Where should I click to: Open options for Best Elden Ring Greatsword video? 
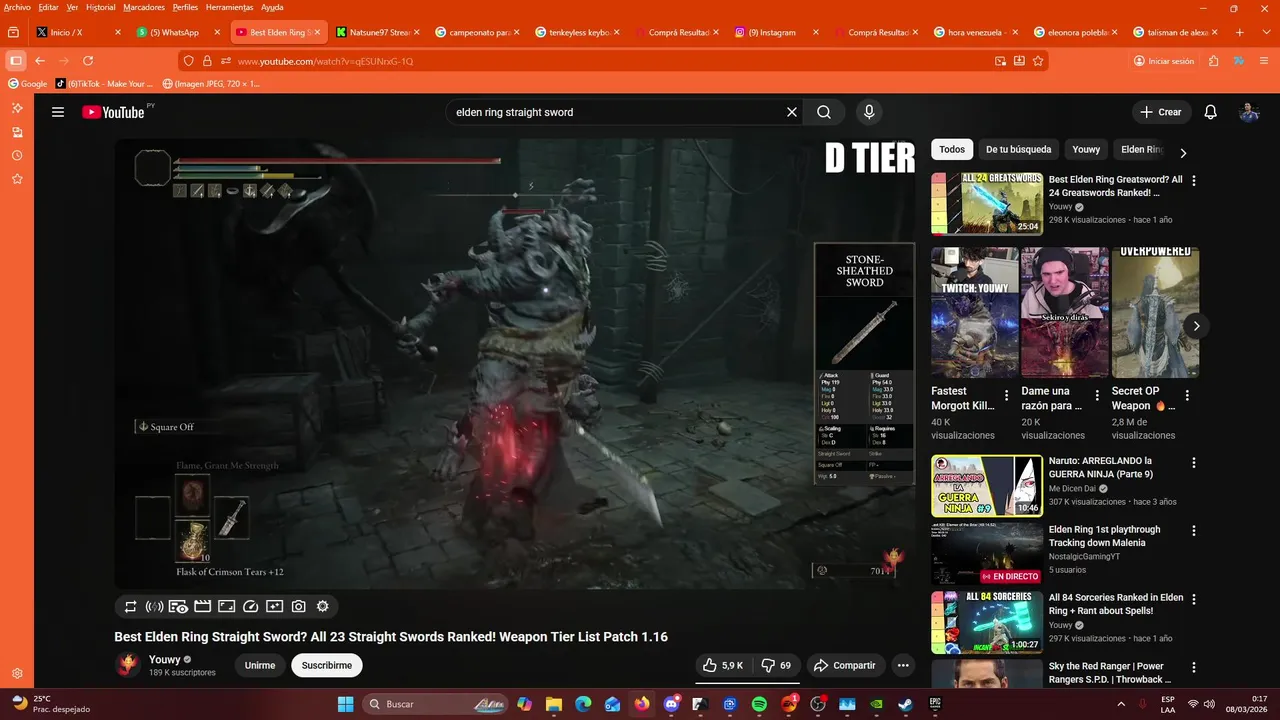tap(1193, 181)
